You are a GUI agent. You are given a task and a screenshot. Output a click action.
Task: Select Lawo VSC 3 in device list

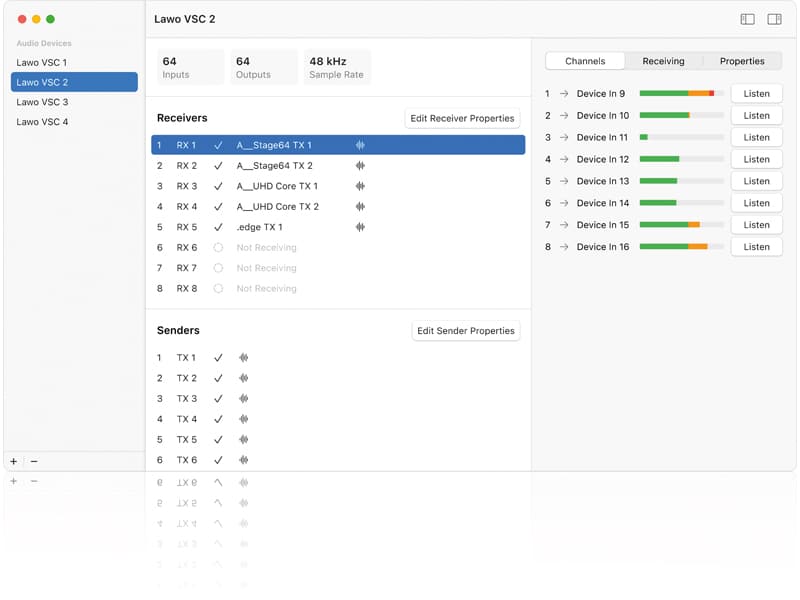[42, 102]
